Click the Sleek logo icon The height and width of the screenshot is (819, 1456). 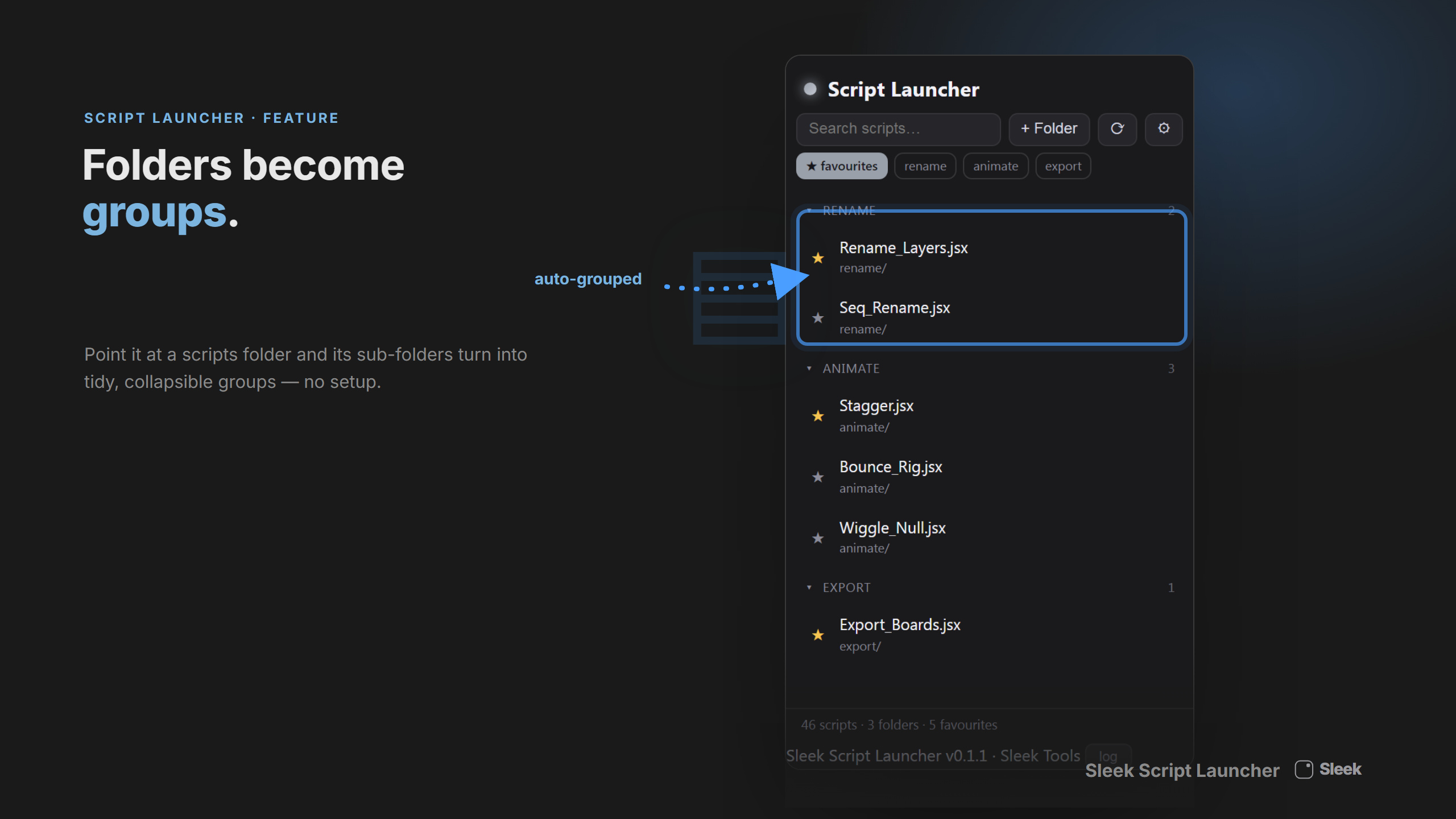coord(1304,770)
